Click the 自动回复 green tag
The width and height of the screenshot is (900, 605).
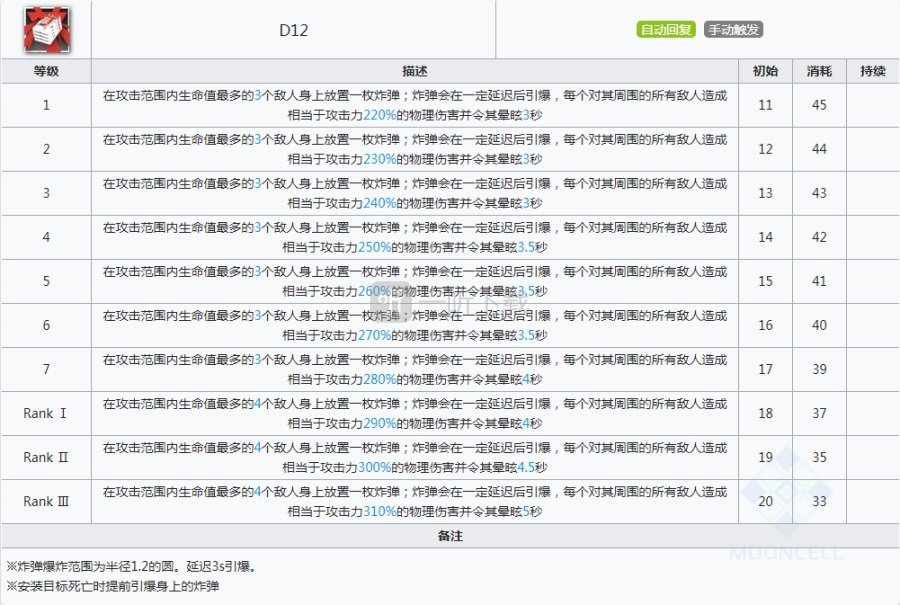[x=666, y=29]
